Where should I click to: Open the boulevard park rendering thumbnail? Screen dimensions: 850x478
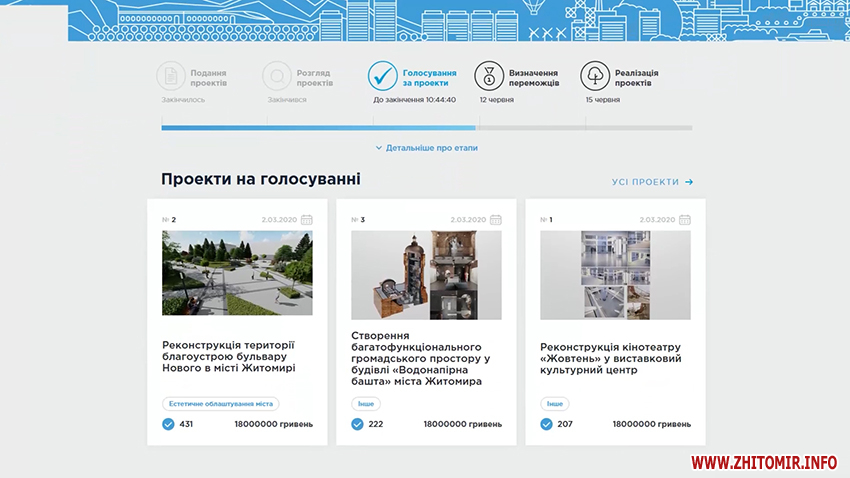pyautogui.click(x=237, y=273)
